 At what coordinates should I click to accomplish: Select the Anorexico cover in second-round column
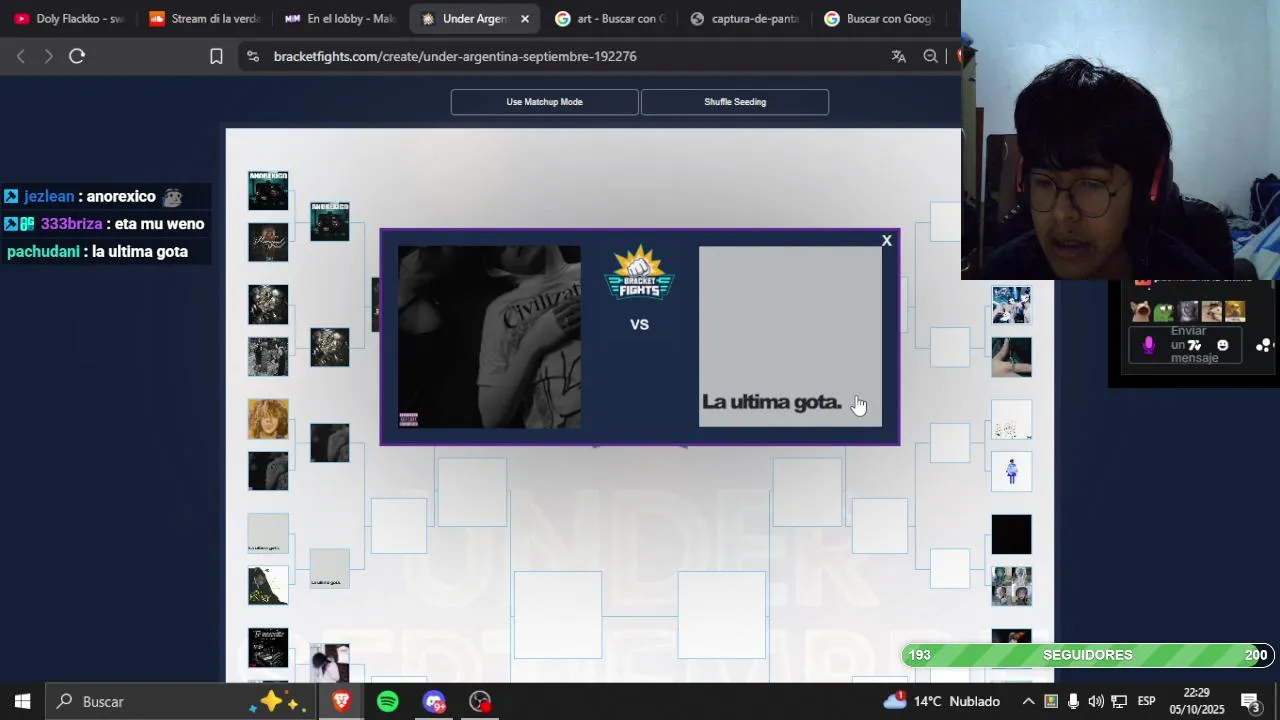[x=330, y=221]
